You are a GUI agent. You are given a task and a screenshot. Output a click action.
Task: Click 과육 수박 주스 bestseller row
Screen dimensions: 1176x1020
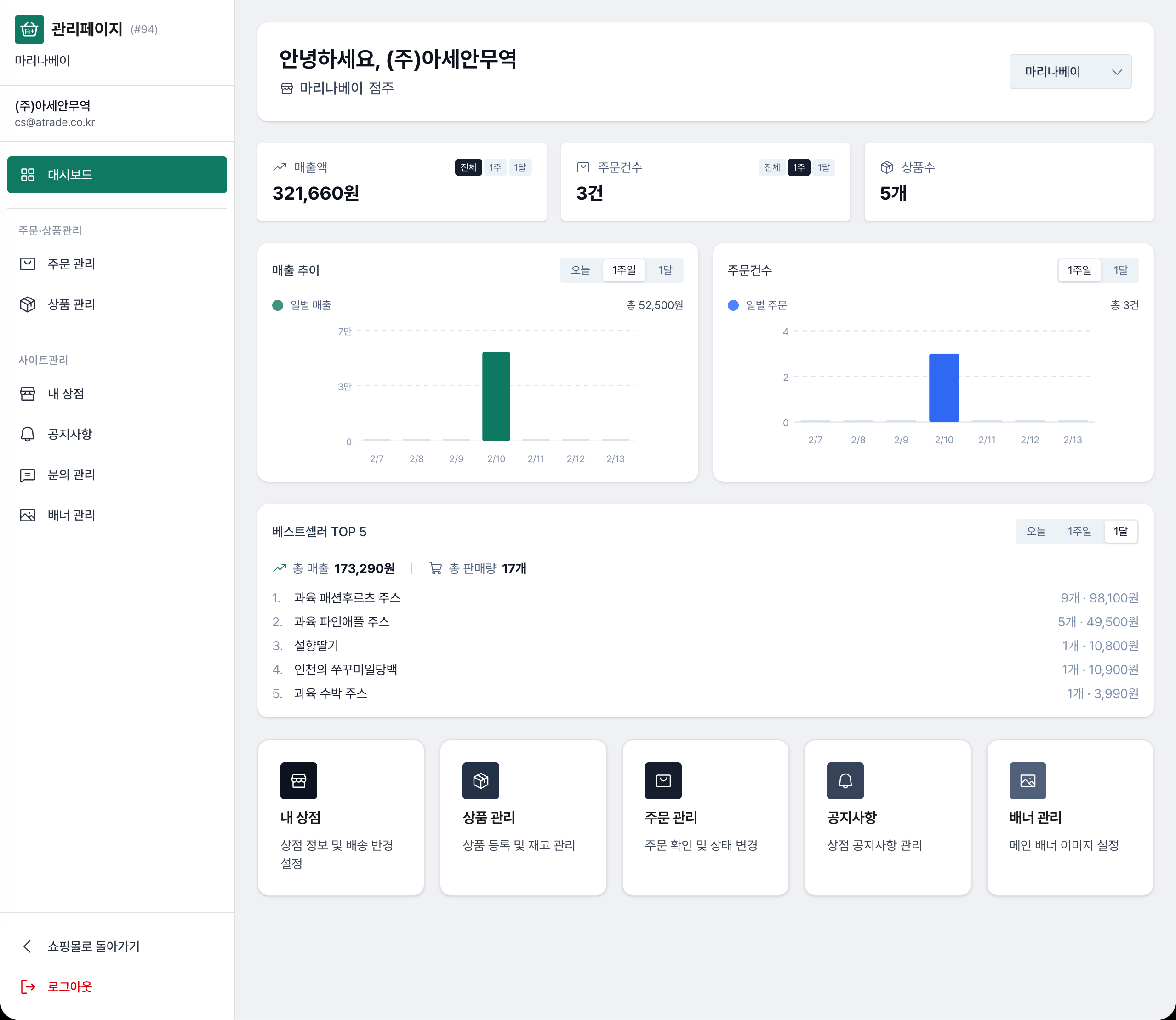pos(706,693)
